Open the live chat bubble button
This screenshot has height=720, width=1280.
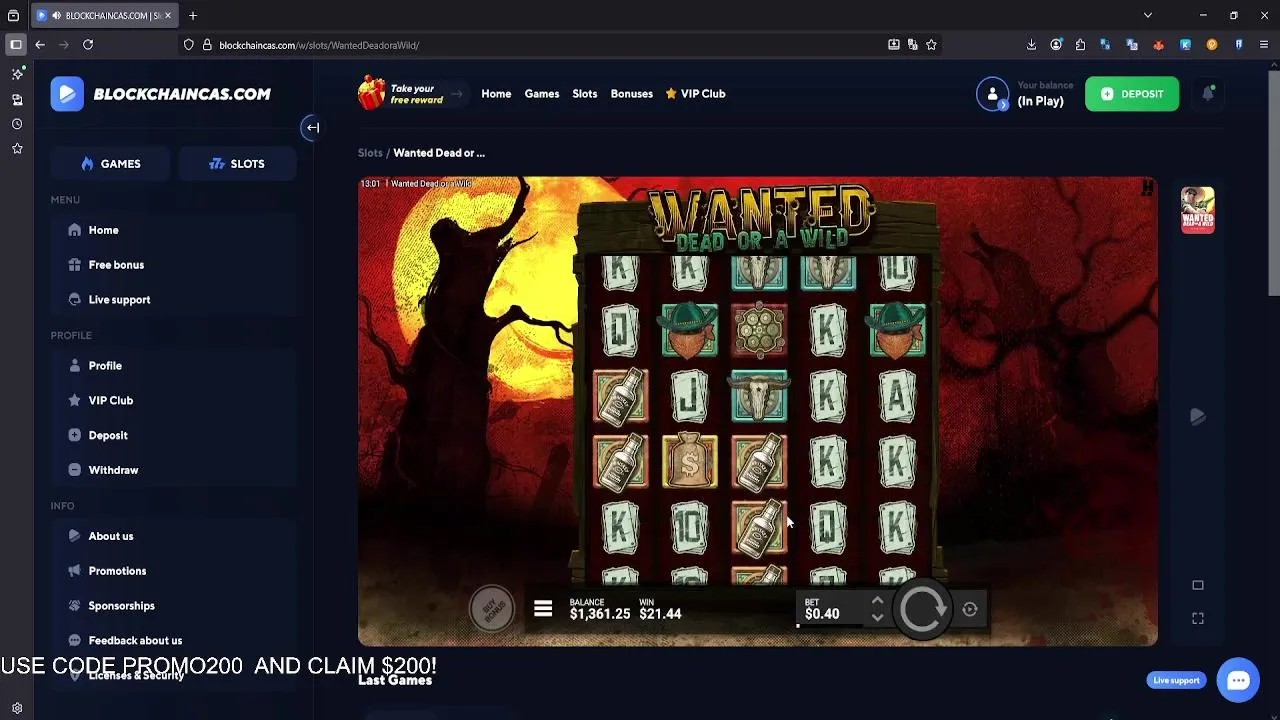point(1238,680)
